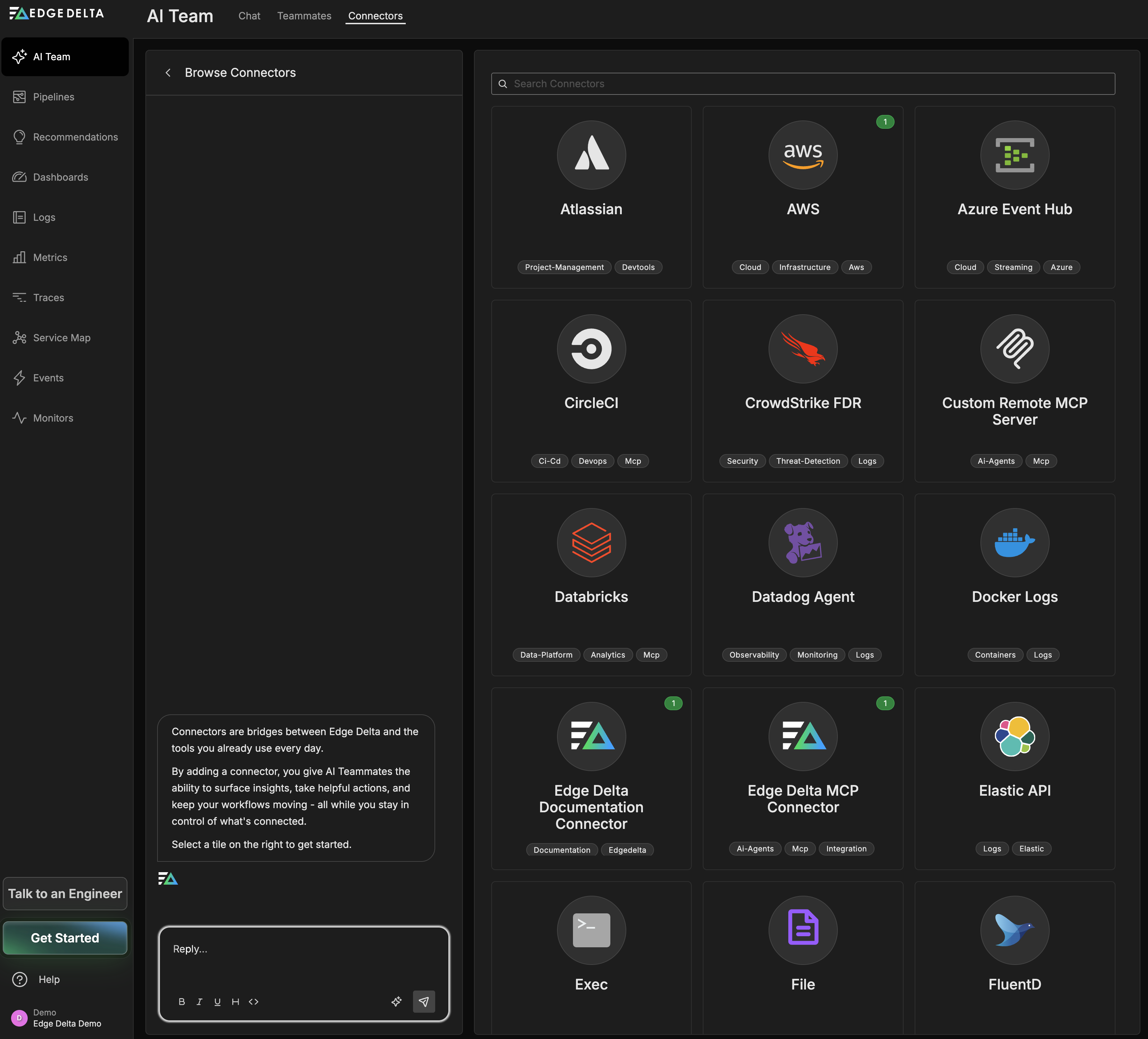
Task: Click the heading format icon
Action: [235, 1001]
